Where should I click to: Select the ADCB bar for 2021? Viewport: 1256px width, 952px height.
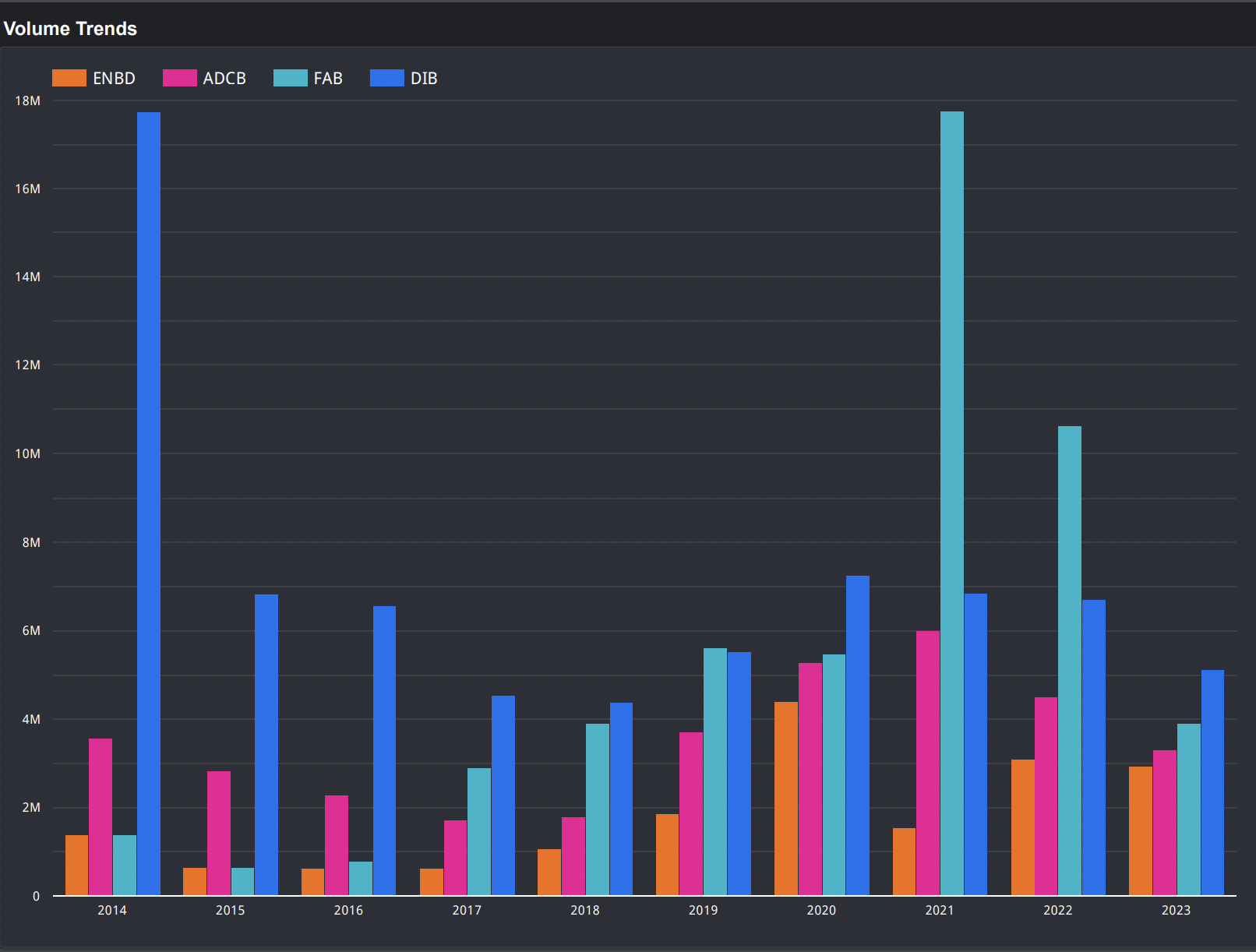928,763
